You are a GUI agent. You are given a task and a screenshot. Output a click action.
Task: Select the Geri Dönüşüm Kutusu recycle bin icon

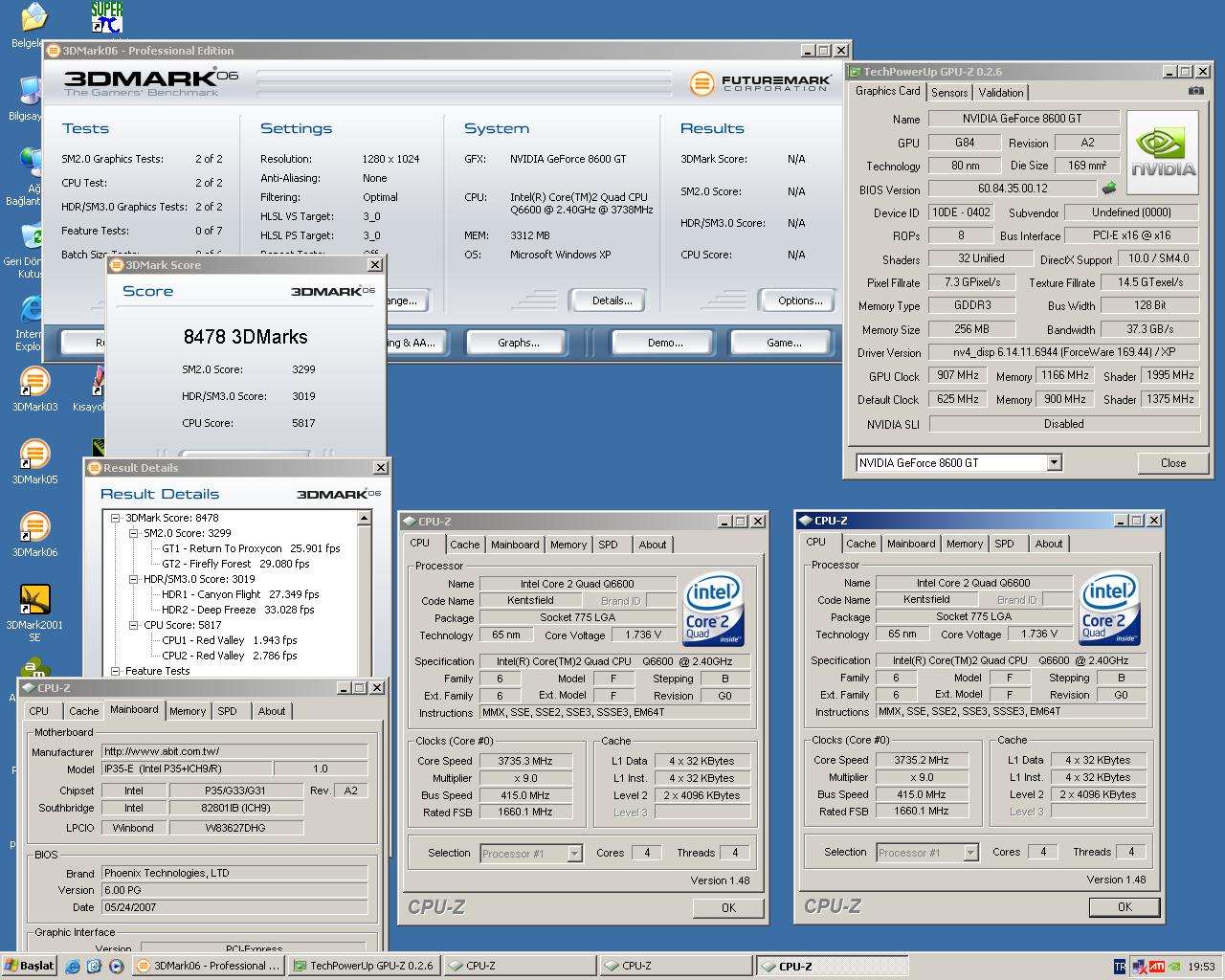click(x=32, y=238)
